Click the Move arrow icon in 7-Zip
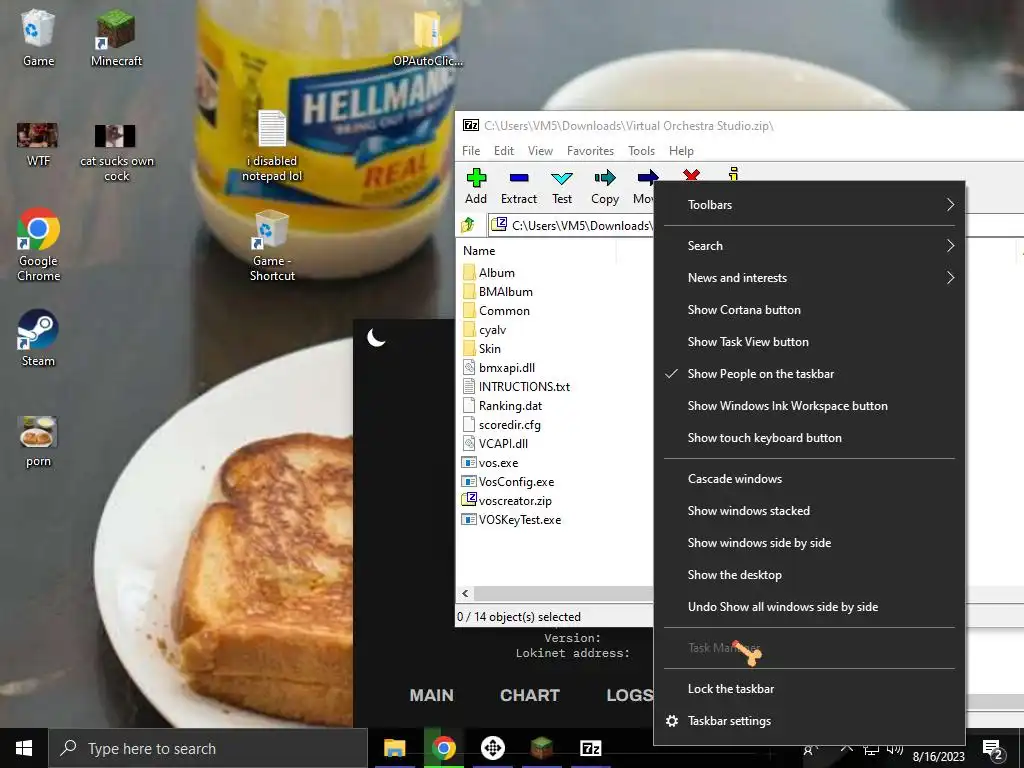Viewport: 1024px width, 768px height. (647, 177)
